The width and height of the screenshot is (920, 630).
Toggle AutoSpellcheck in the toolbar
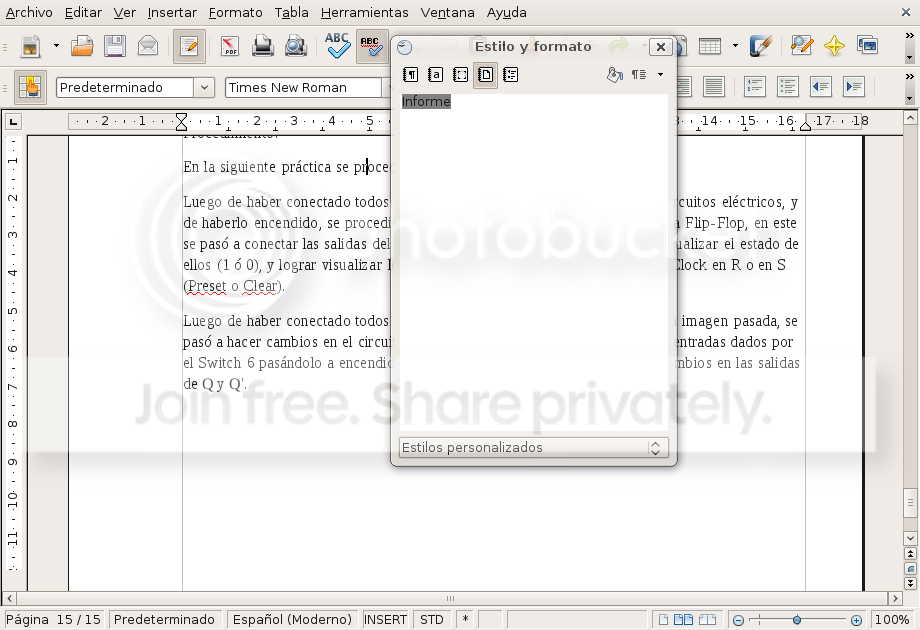[371, 46]
